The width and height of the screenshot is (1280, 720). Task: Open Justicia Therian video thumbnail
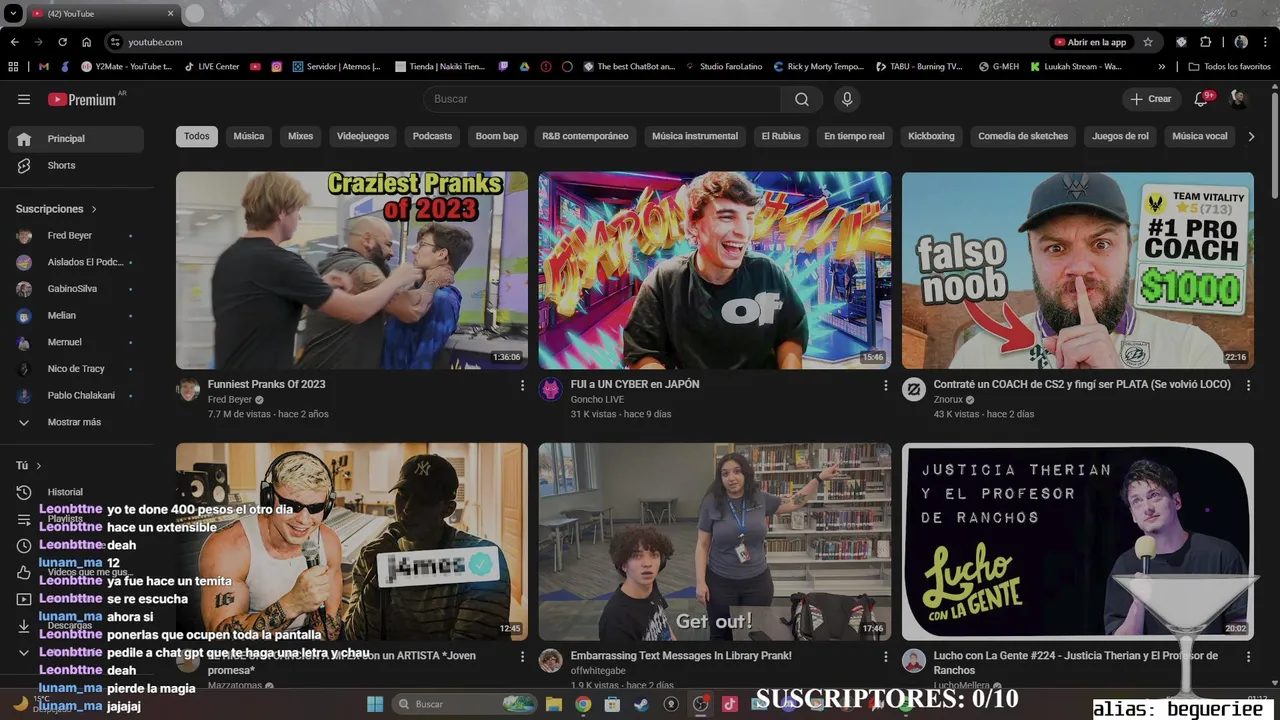(x=1078, y=542)
